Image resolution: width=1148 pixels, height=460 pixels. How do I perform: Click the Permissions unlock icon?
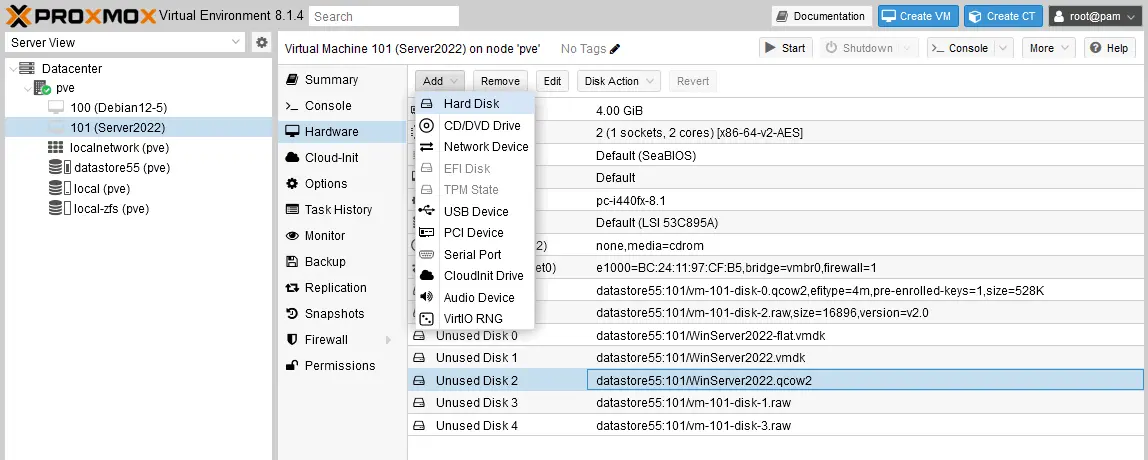point(292,366)
